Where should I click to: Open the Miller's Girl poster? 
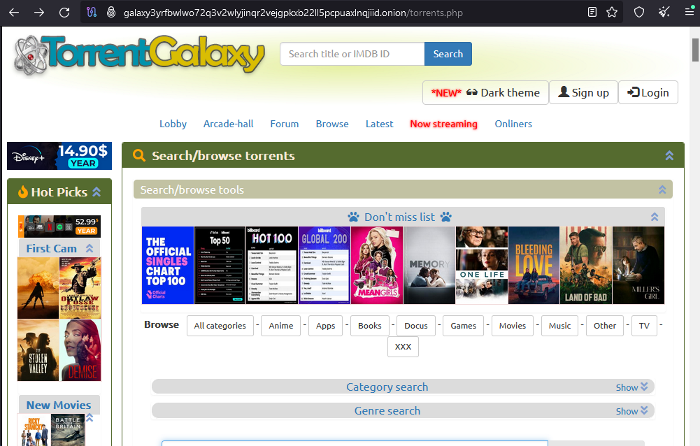pos(638,265)
